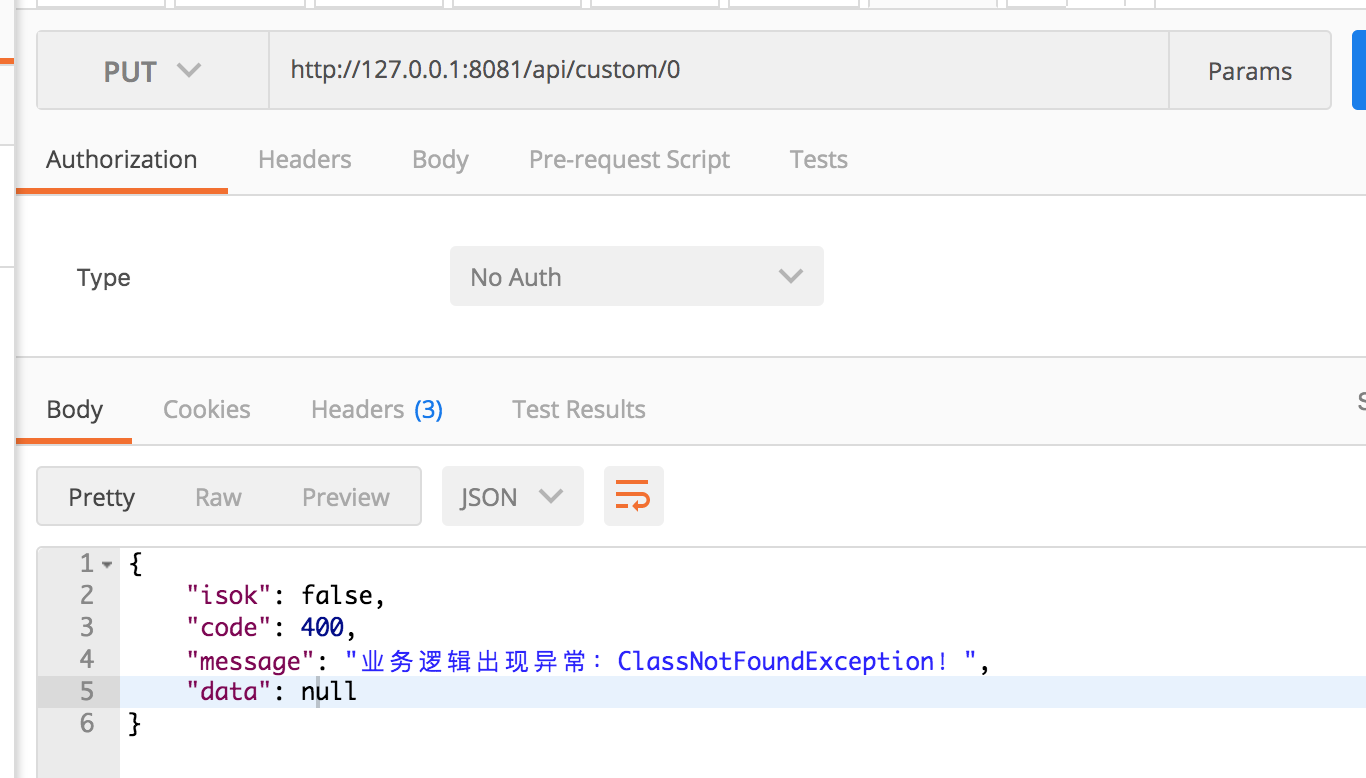Select the response Body tab

click(75, 410)
